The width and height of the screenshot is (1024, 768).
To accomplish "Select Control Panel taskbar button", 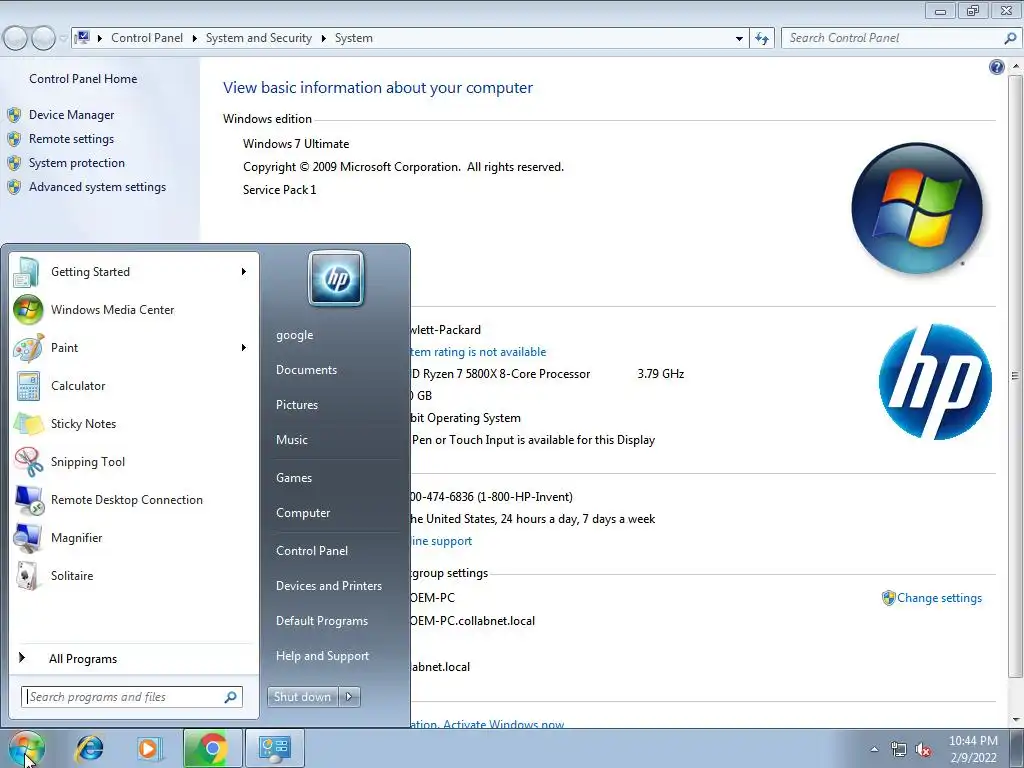I will click(274, 748).
